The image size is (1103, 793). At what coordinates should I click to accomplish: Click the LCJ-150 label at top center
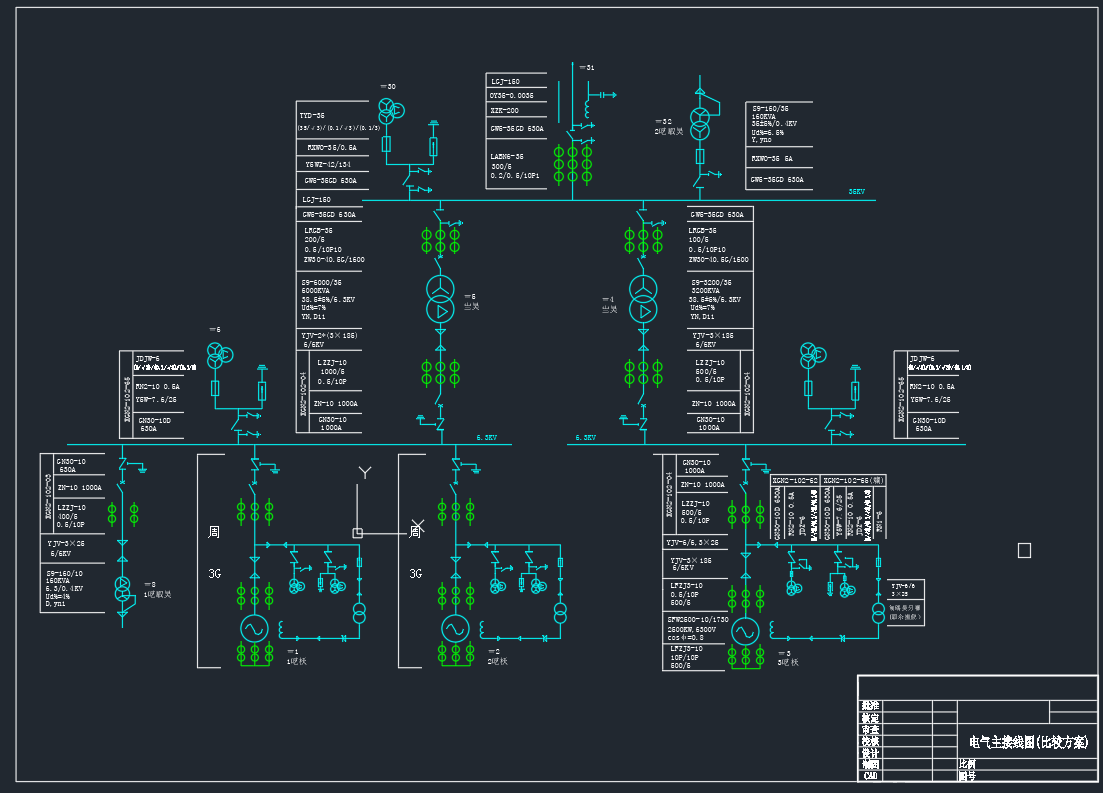tap(505, 81)
